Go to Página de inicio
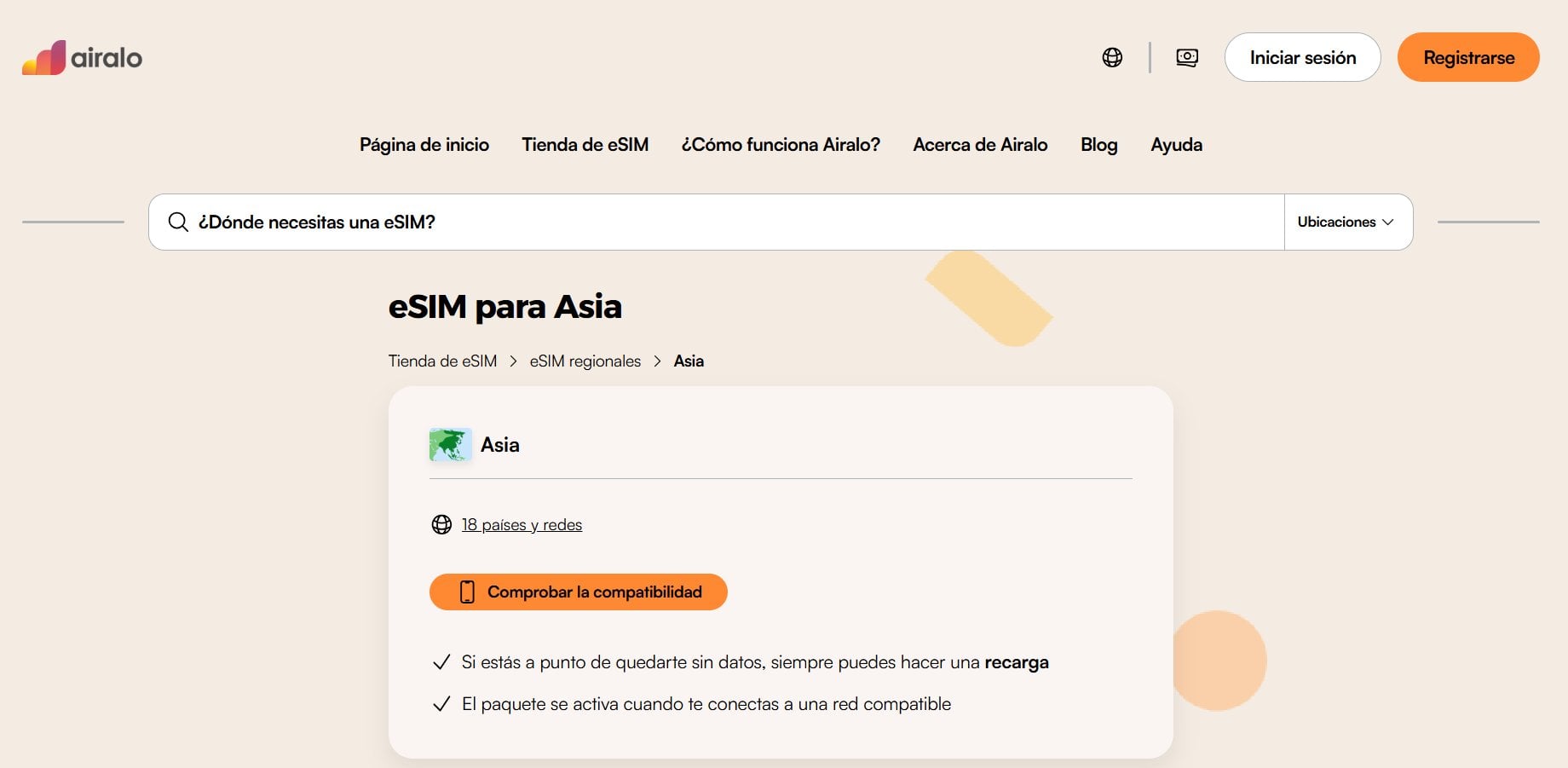The height and width of the screenshot is (768, 1568). [x=424, y=145]
